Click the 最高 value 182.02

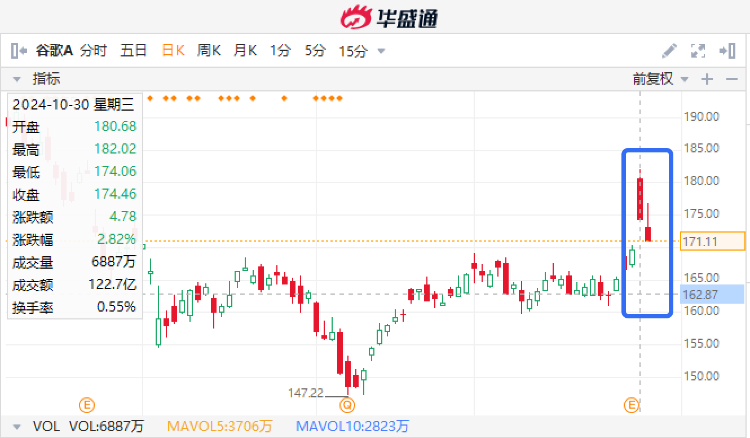(115, 149)
